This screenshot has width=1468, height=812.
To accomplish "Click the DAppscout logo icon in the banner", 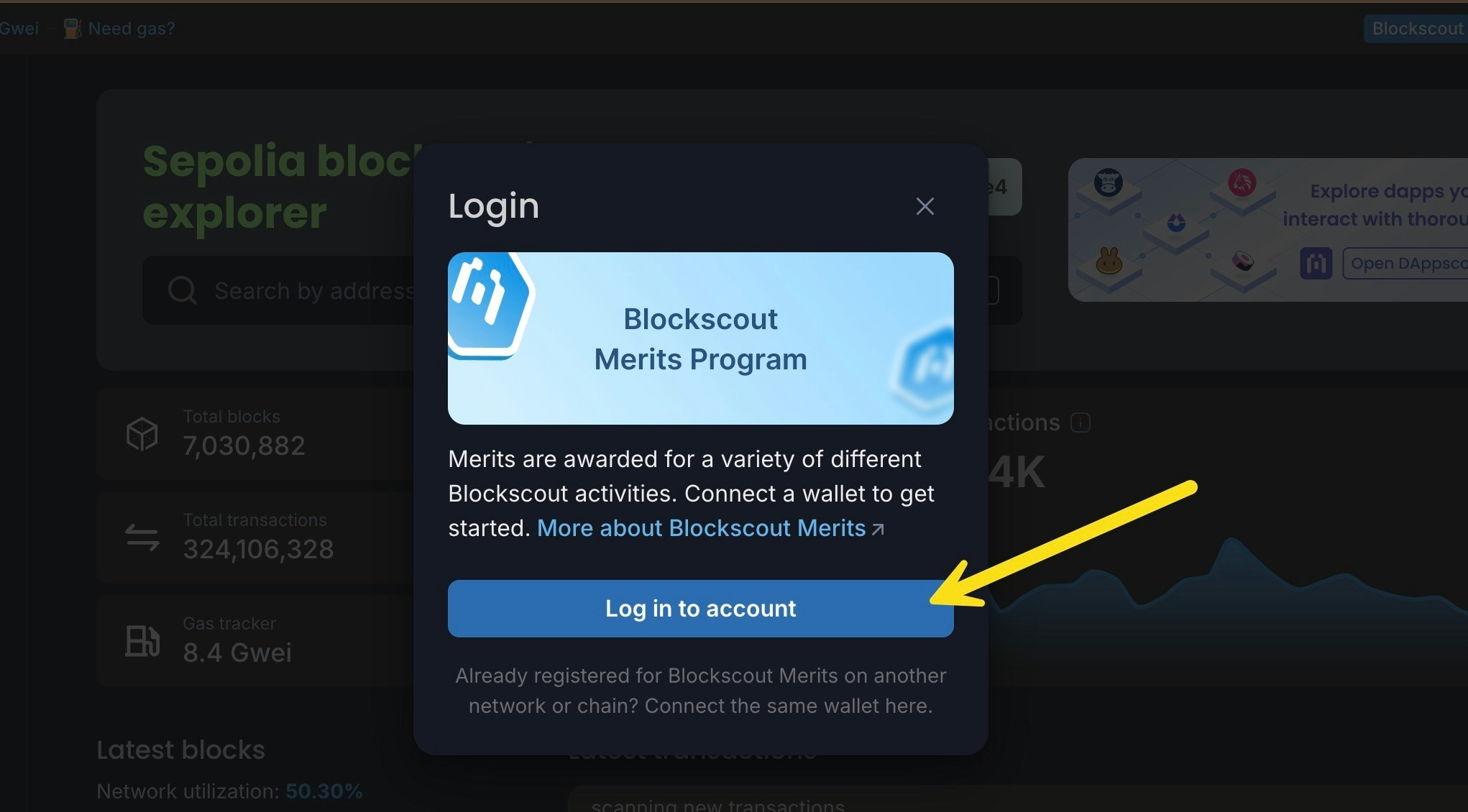I will [x=1316, y=264].
